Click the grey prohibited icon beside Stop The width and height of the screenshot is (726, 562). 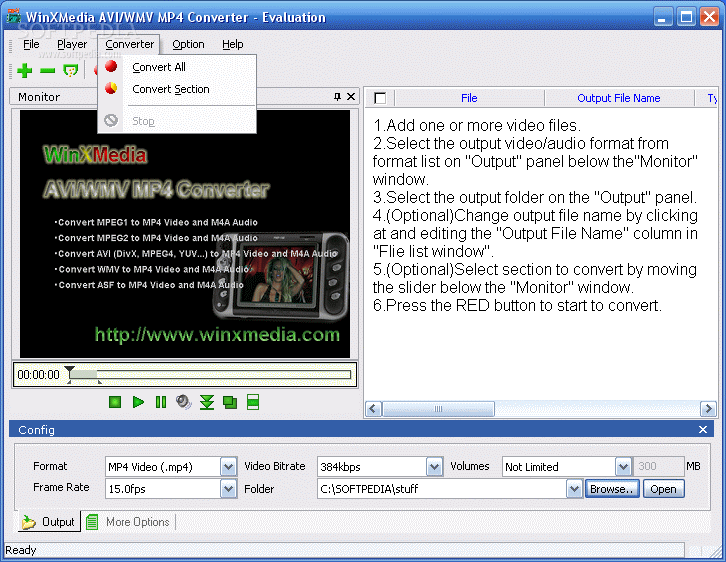click(x=111, y=120)
